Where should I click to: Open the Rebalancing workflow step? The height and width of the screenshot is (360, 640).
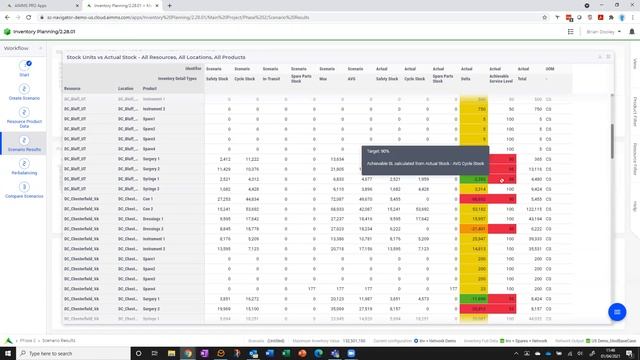(24, 167)
